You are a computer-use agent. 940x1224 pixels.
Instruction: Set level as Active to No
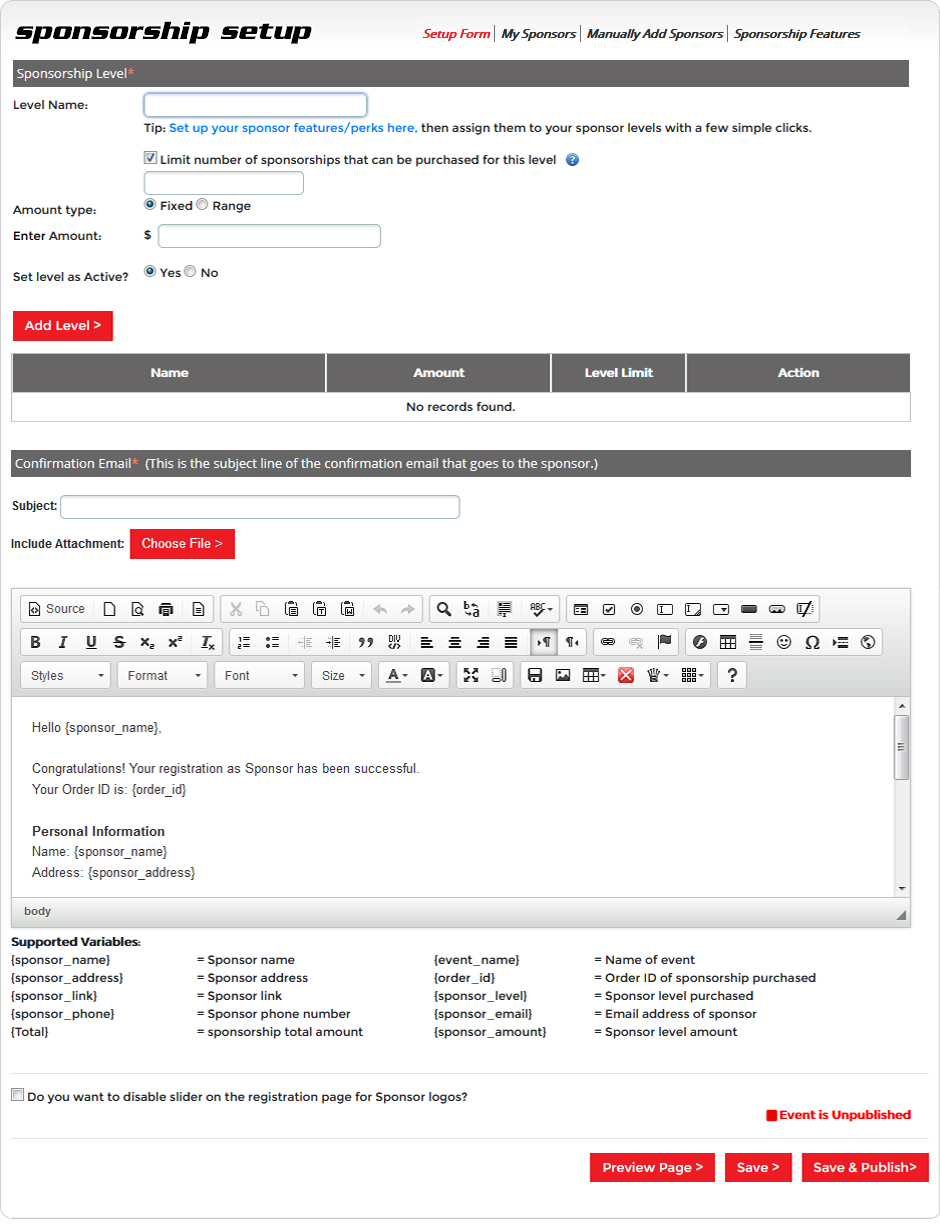[x=190, y=272]
